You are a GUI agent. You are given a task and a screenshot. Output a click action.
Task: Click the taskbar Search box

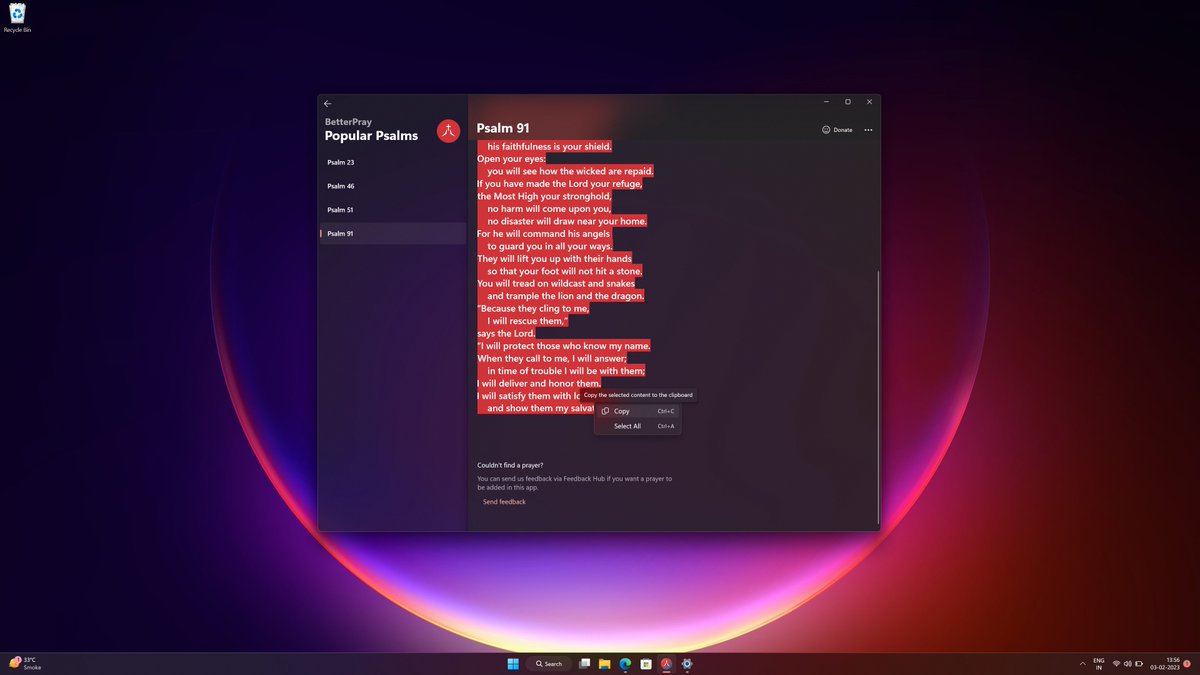tap(549, 663)
